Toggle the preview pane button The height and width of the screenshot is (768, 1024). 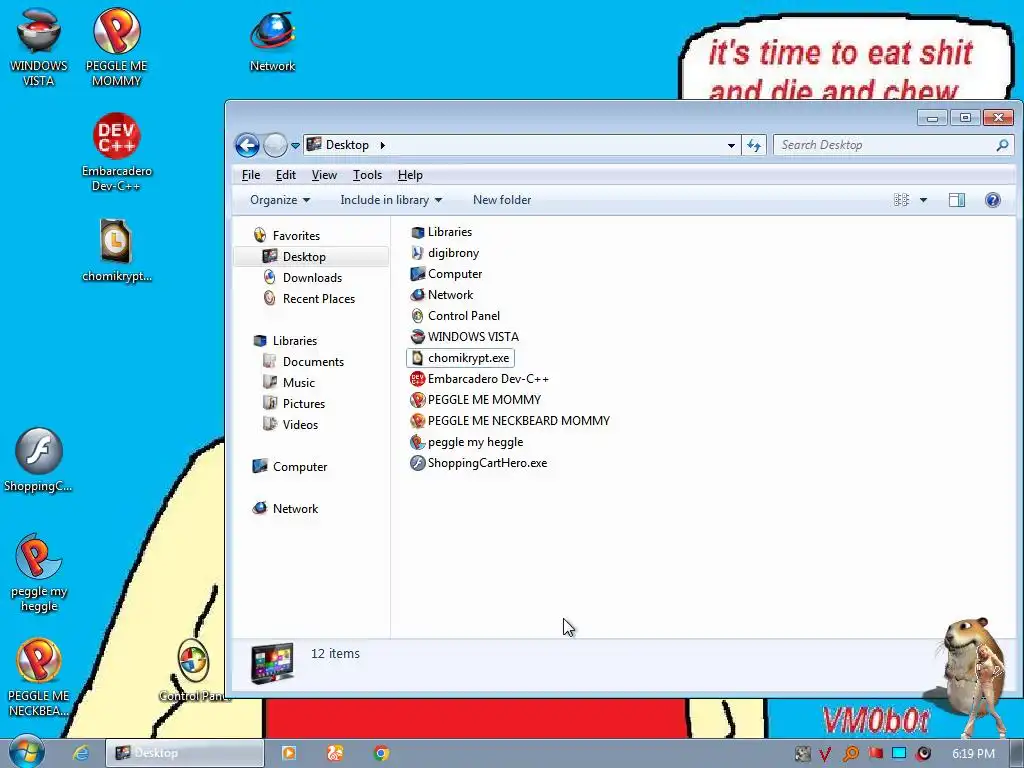957,200
